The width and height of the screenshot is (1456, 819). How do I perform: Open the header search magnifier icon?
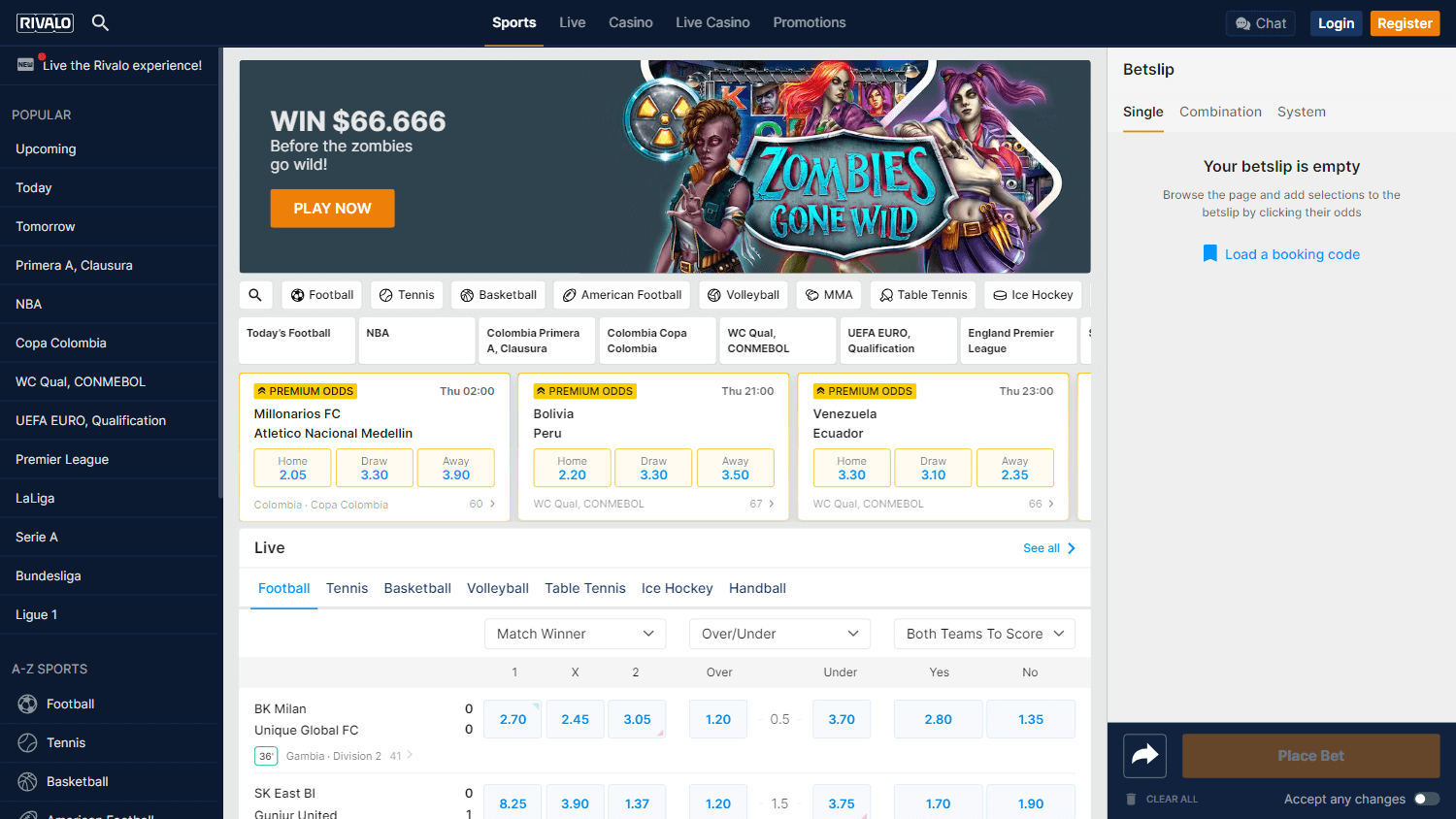click(x=100, y=22)
